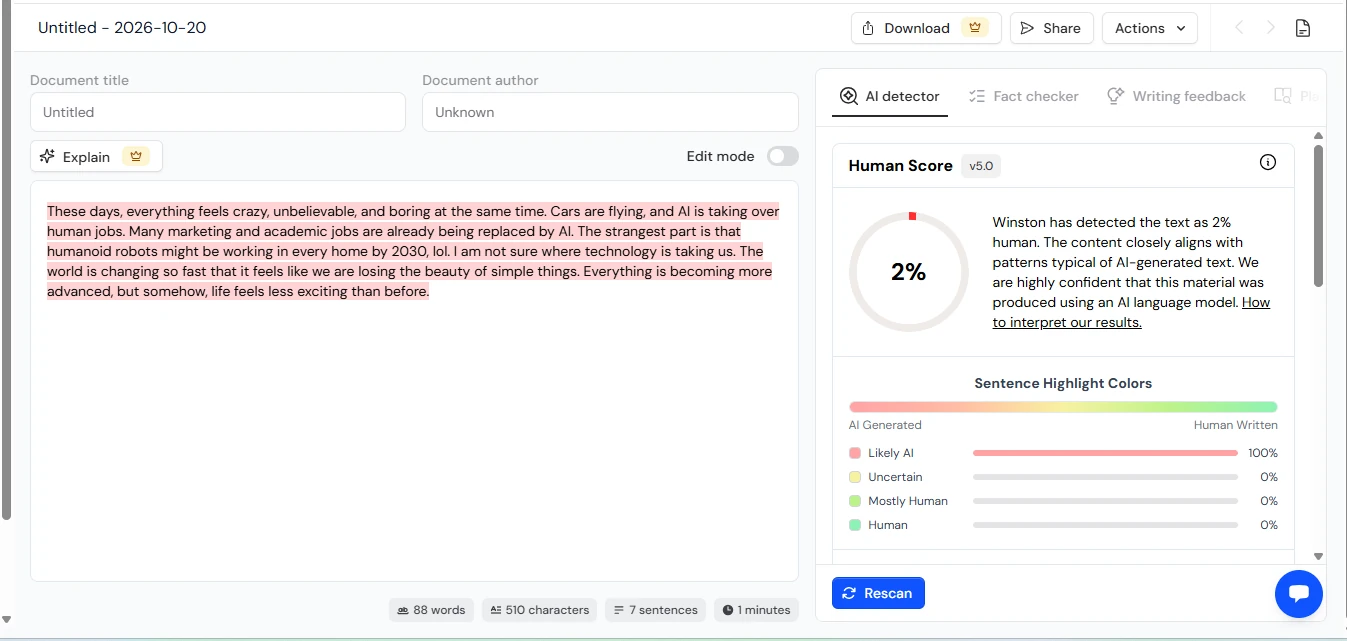The height and width of the screenshot is (641, 1347).
Task: Switch to the Fact checker tab
Action: (1024, 96)
